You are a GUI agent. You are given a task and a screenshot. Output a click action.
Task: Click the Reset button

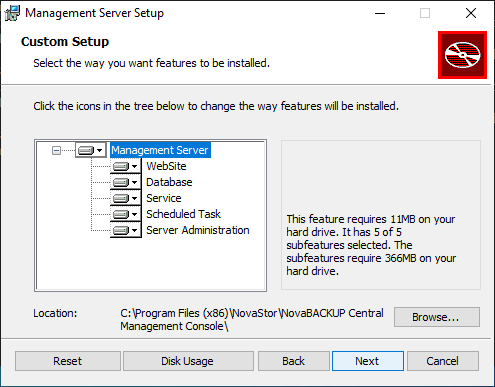(x=68, y=361)
